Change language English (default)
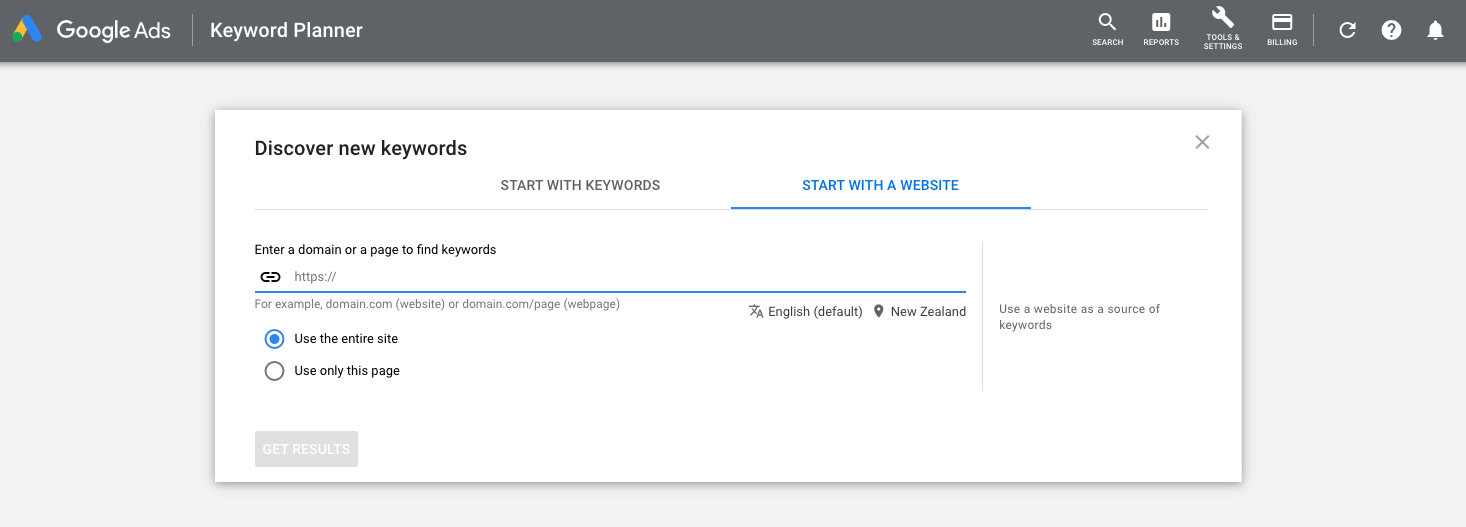 (805, 311)
